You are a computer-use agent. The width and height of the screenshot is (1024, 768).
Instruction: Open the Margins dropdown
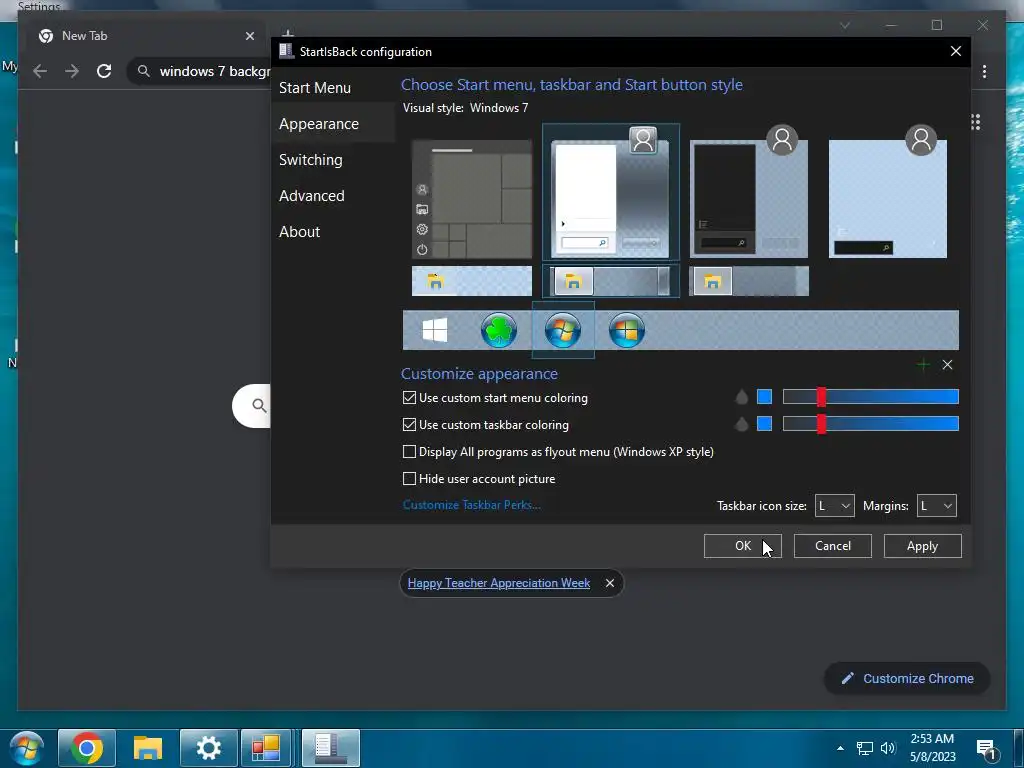click(936, 505)
